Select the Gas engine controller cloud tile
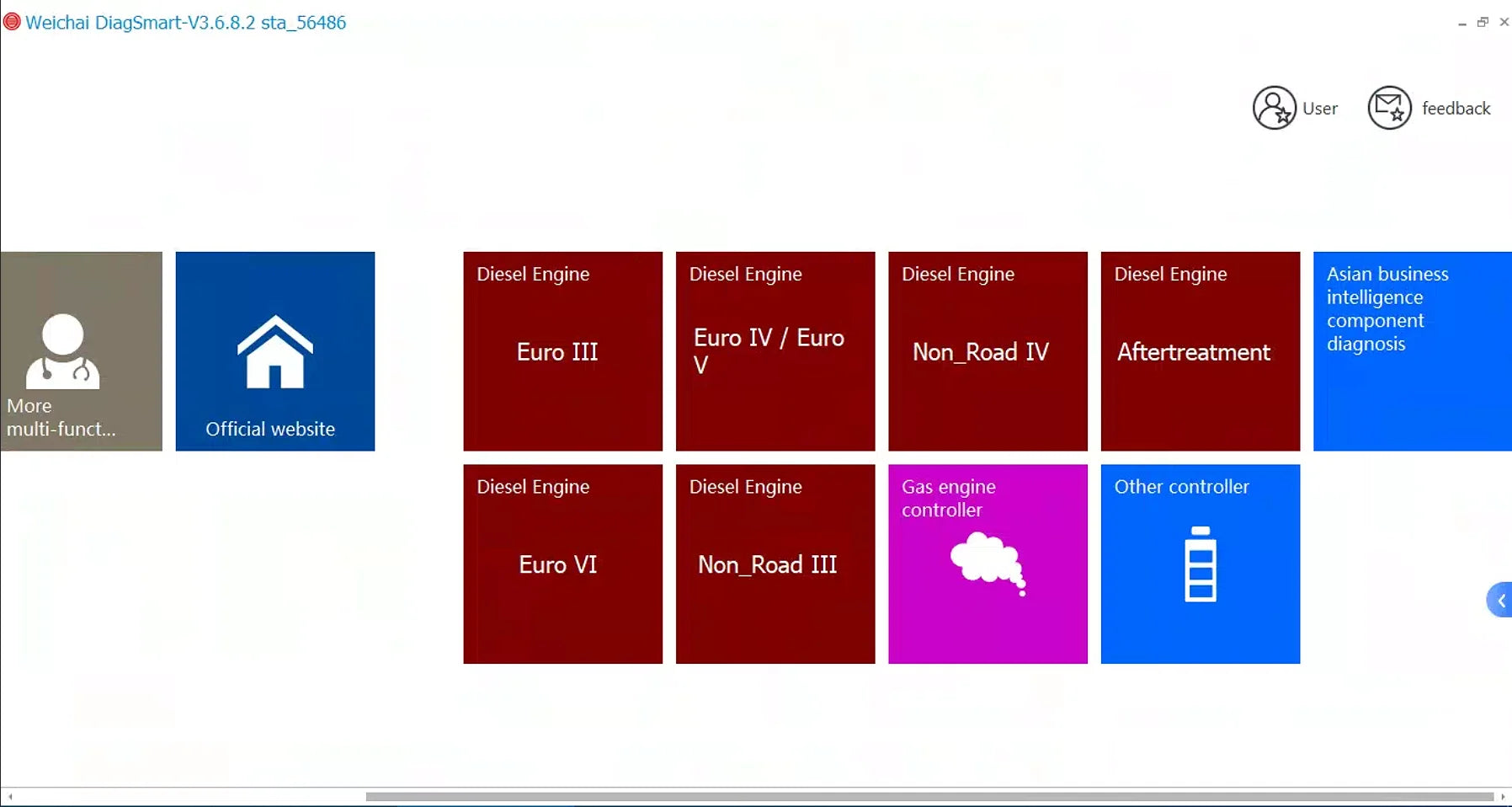Viewport: 1512px width, 807px height. (988, 564)
